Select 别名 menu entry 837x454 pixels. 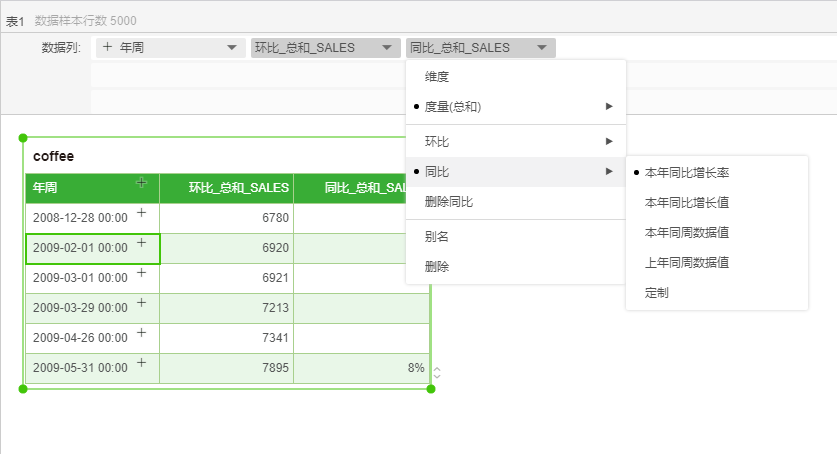coord(437,237)
